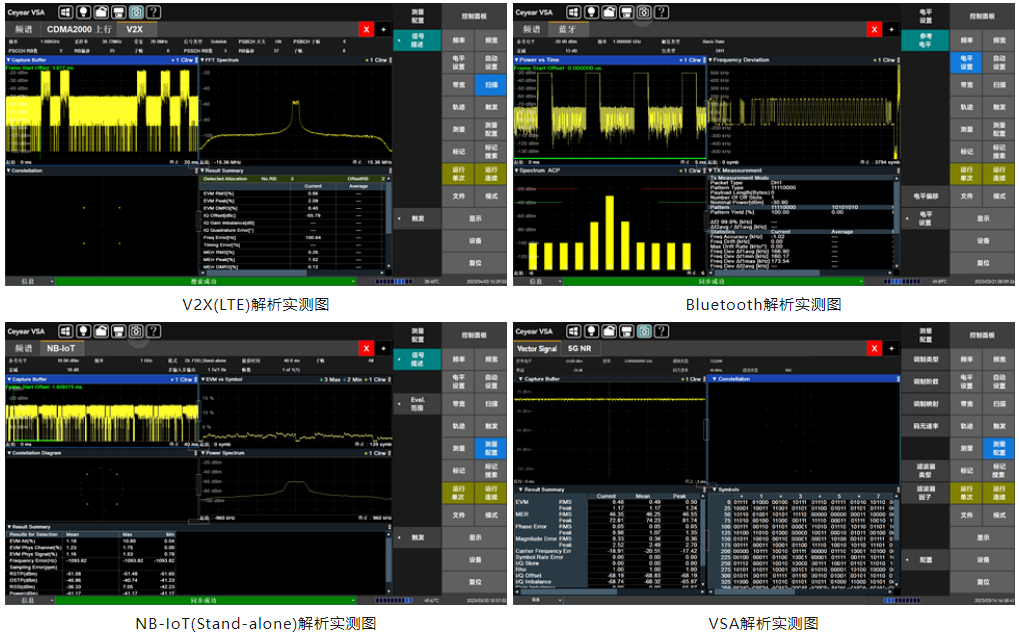The height and width of the screenshot is (635, 1019).
Task: Click the 文件 button in NB-IoT window
Action: [459, 515]
